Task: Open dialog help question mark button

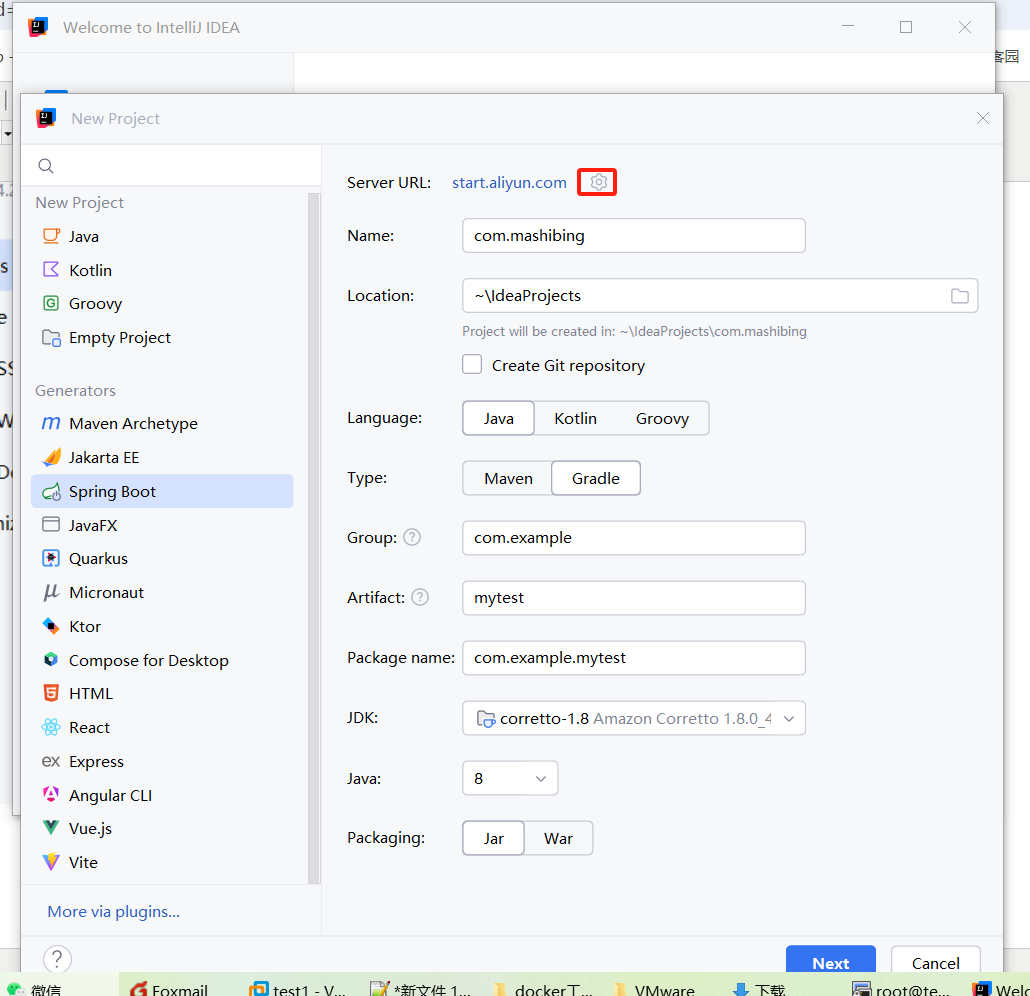Action: tap(57, 959)
